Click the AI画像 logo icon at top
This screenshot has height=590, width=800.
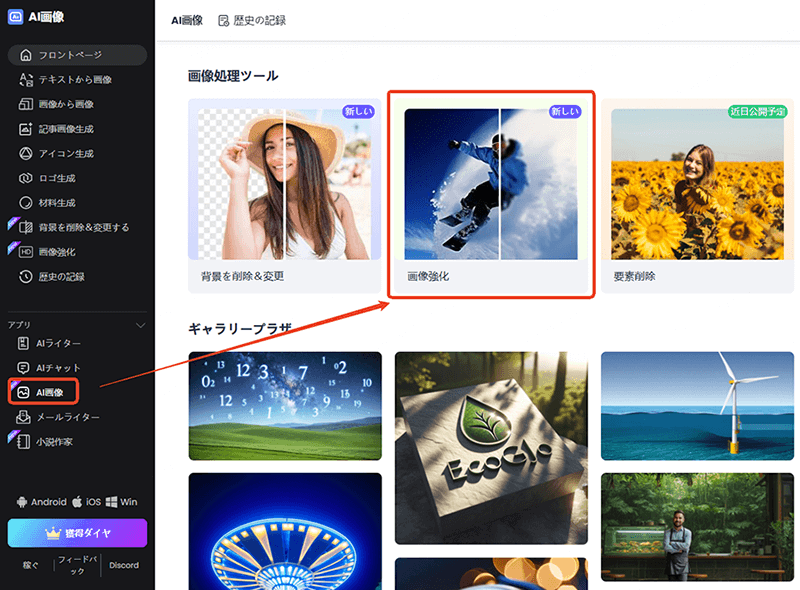point(15,17)
